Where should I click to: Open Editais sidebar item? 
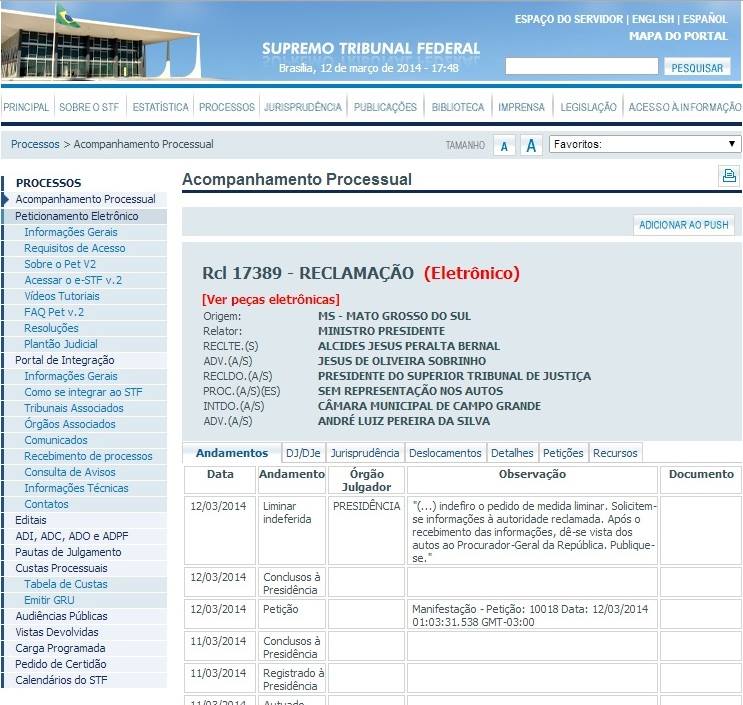click(x=30, y=520)
